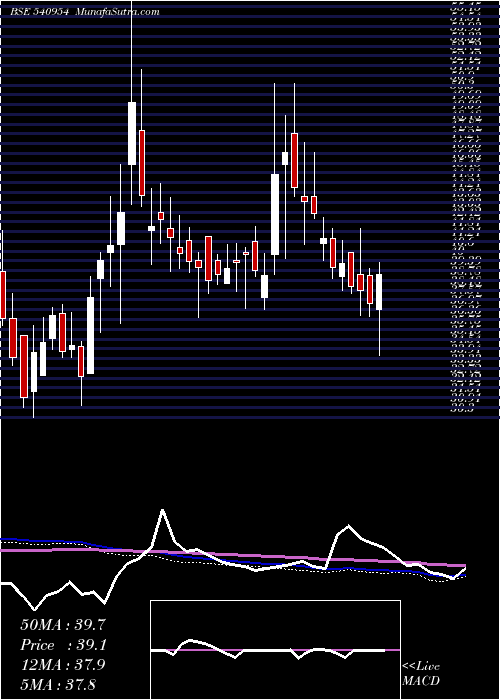This screenshot has height=700, width=500.
Task: Click the BSE 540954 ticker label
Action: (39, 12)
